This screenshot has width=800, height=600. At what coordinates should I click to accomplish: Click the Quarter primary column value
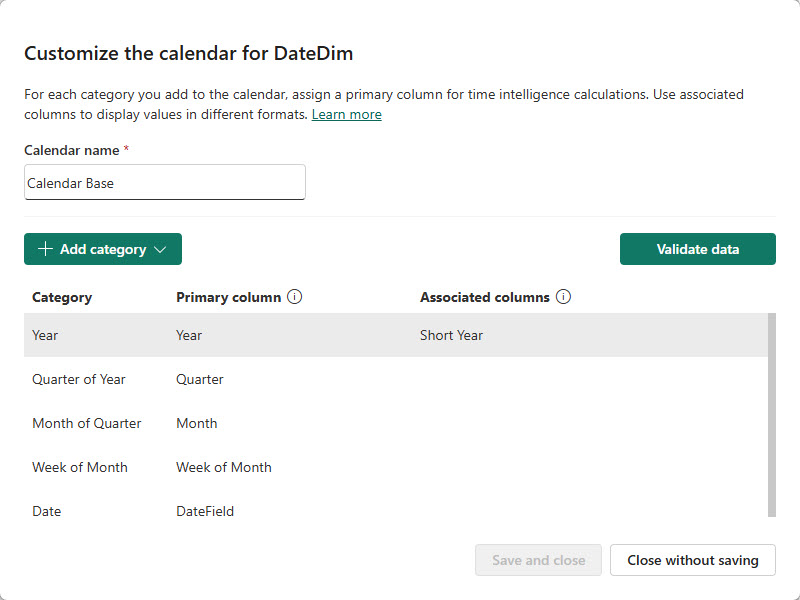pyautogui.click(x=200, y=379)
